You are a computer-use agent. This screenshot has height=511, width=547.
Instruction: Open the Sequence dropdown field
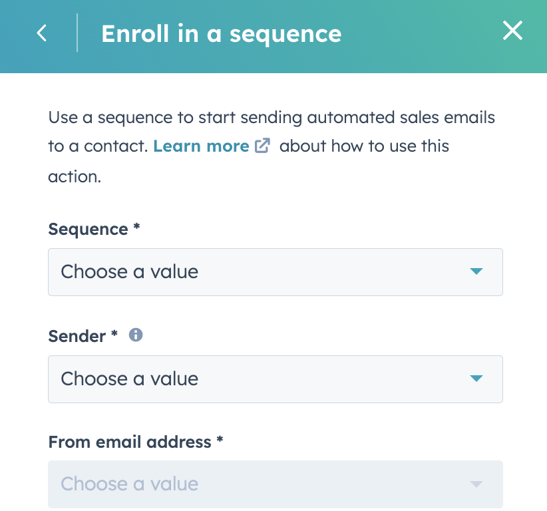275,272
